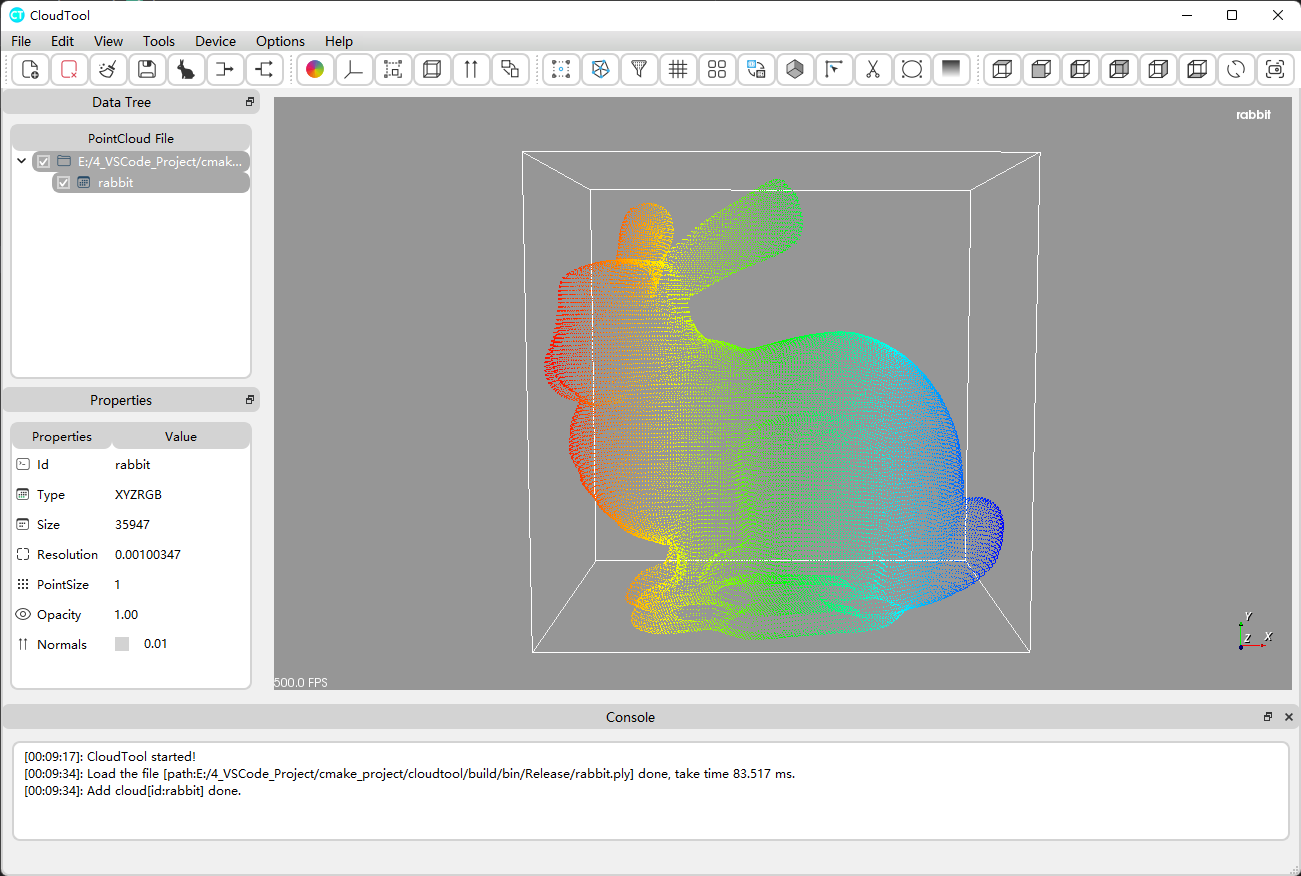Viewport: 1301px width, 876px height.
Task: Float the Console panel
Action: click(1268, 717)
